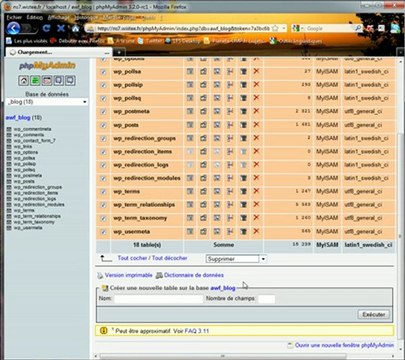Insert icon for wp_usermeta table
Viewport: 405px width, 360px height.
pyautogui.click(x=230, y=231)
